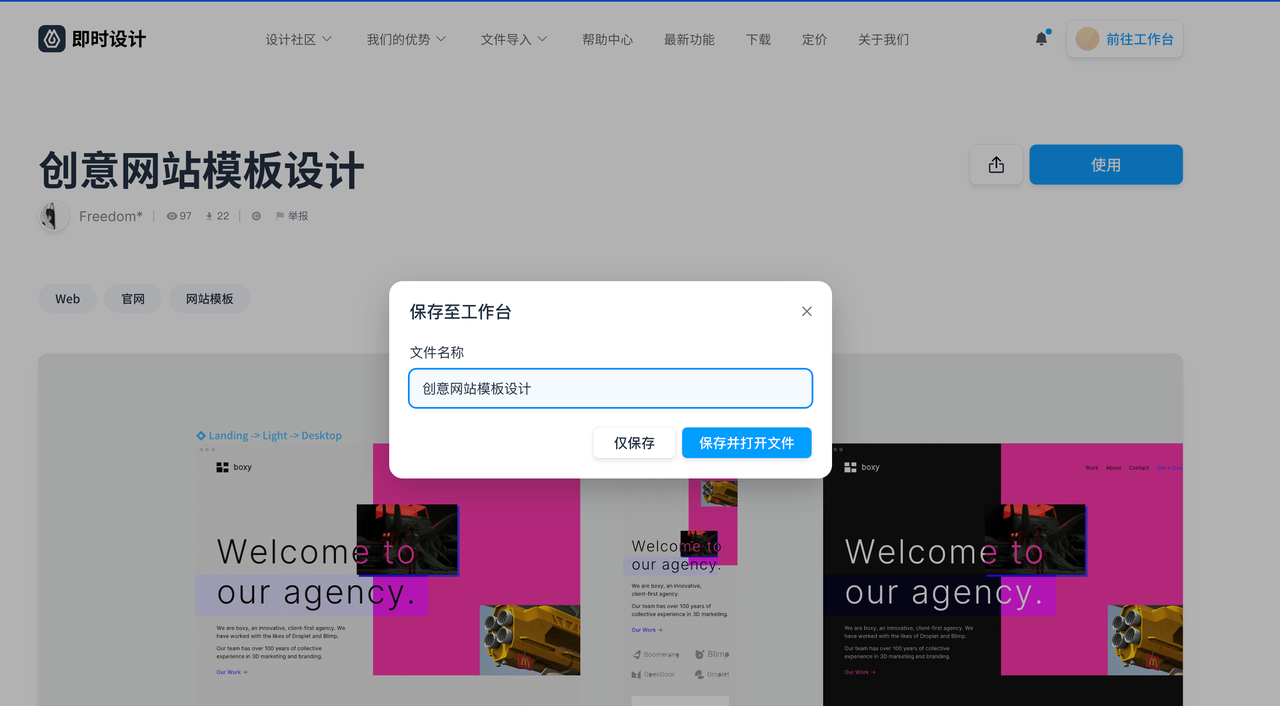Viewport: 1280px width, 706px height.
Task: Go to 定价 in the navigation bar
Action: click(814, 40)
